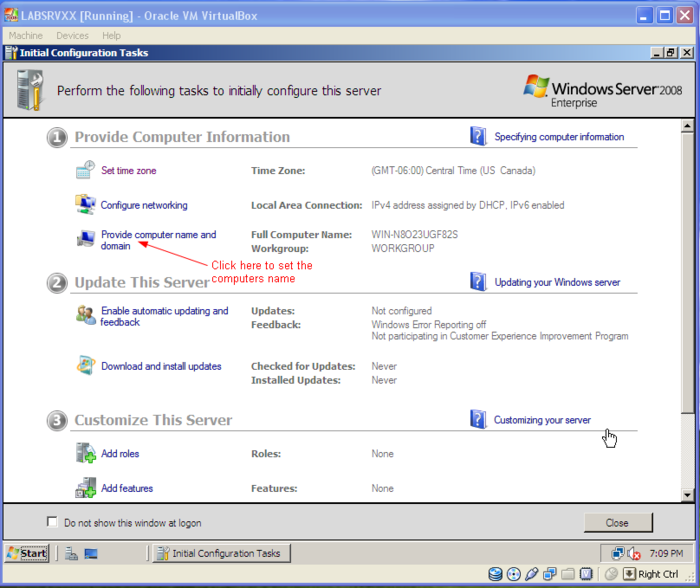Click the Set time zone calendar icon
This screenshot has width=700, height=588.
click(x=85, y=170)
